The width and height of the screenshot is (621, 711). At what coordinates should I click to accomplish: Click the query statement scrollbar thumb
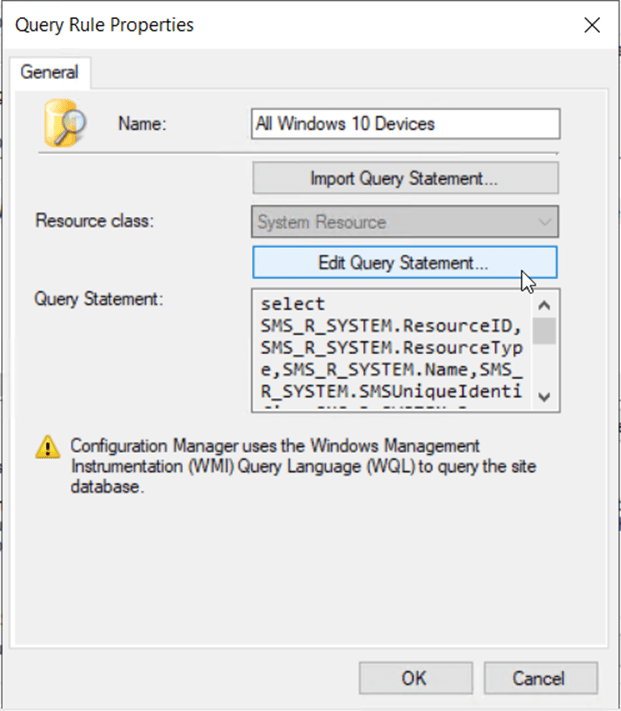pos(545,329)
